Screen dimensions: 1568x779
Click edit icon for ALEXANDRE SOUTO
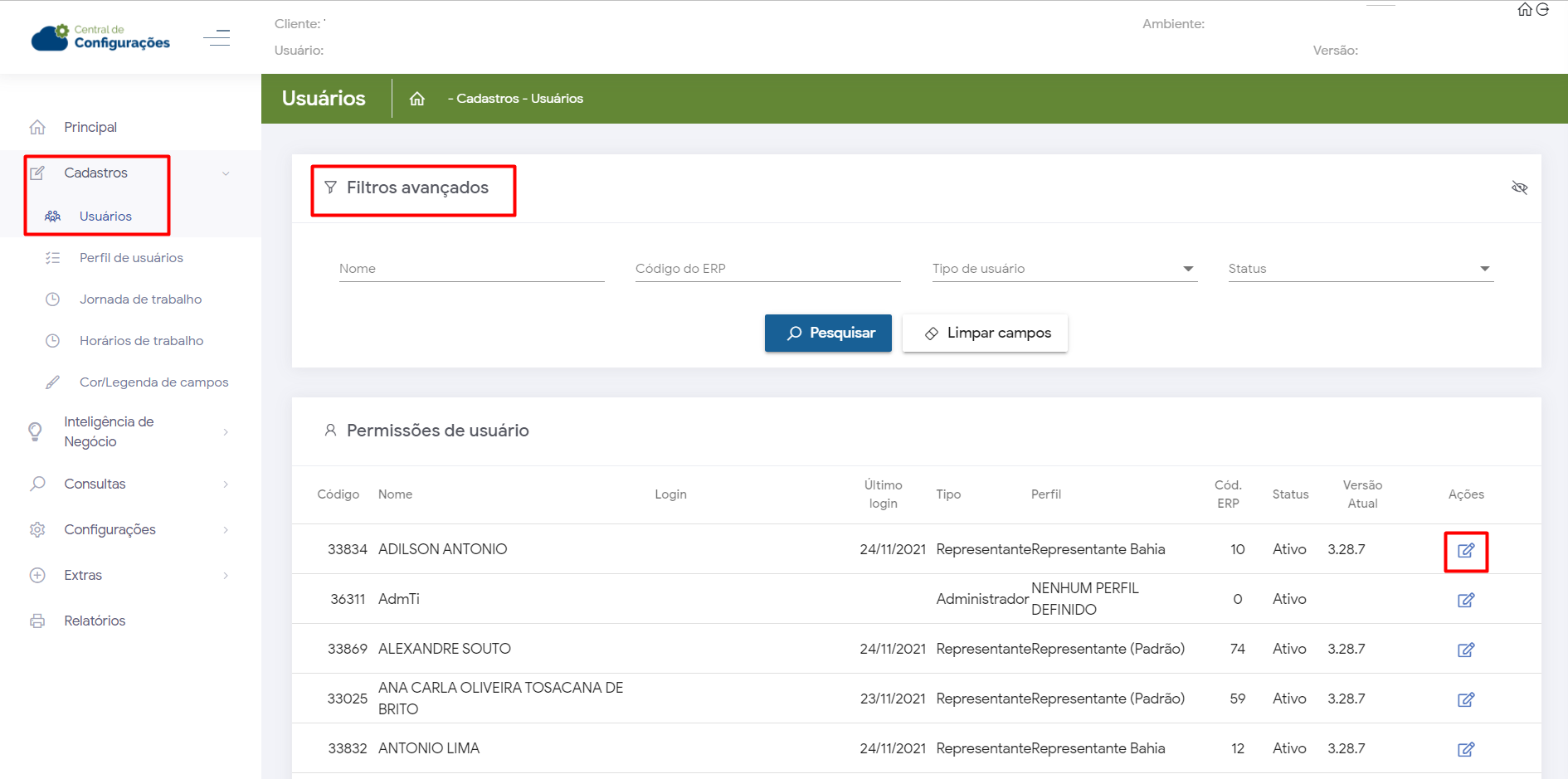pyautogui.click(x=1466, y=650)
